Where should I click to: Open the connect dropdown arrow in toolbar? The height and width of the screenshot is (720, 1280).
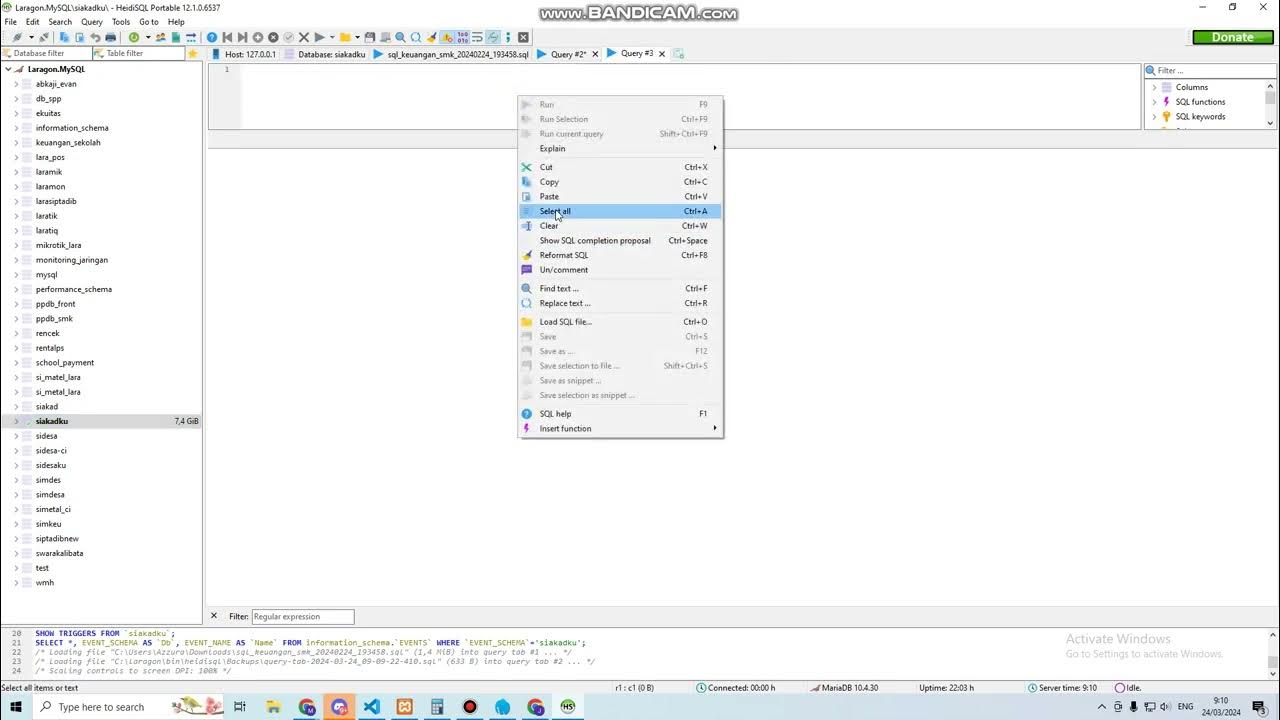point(32,37)
